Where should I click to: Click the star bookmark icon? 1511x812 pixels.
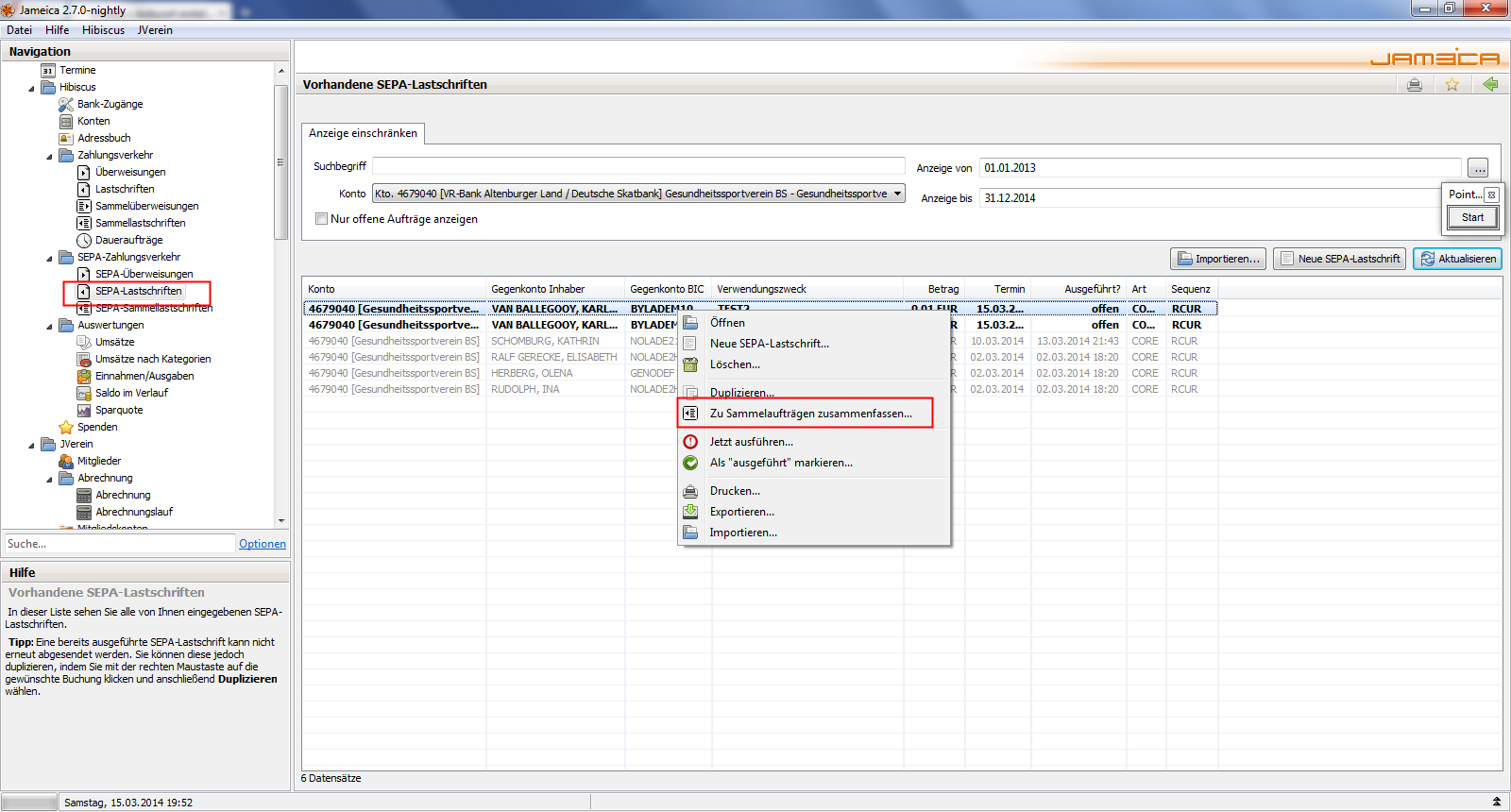coord(1452,85)
